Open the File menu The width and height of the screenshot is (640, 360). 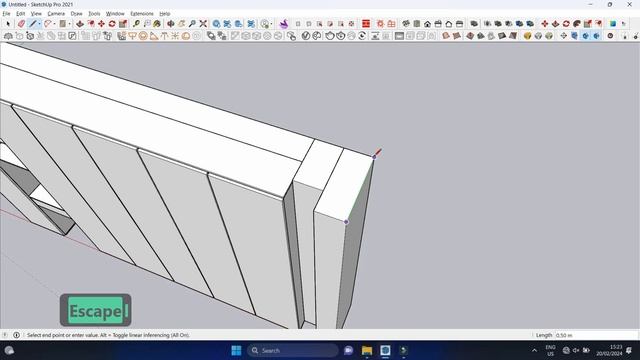point(6,13)
